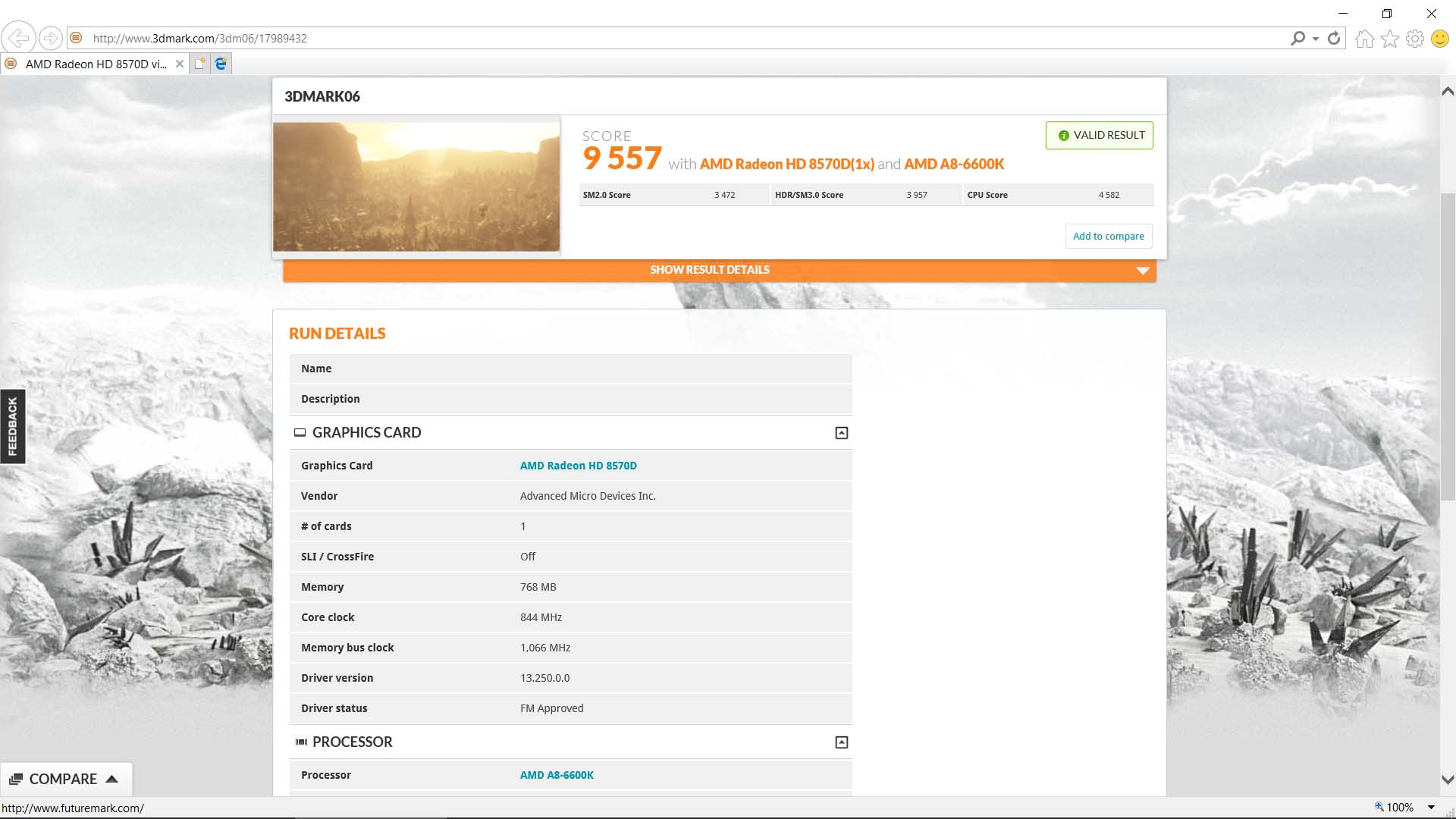This screenshot has width=1456, height=819.
Task: Click the SLI / CrossFire Off value
Action: click(x=528, y=557)
